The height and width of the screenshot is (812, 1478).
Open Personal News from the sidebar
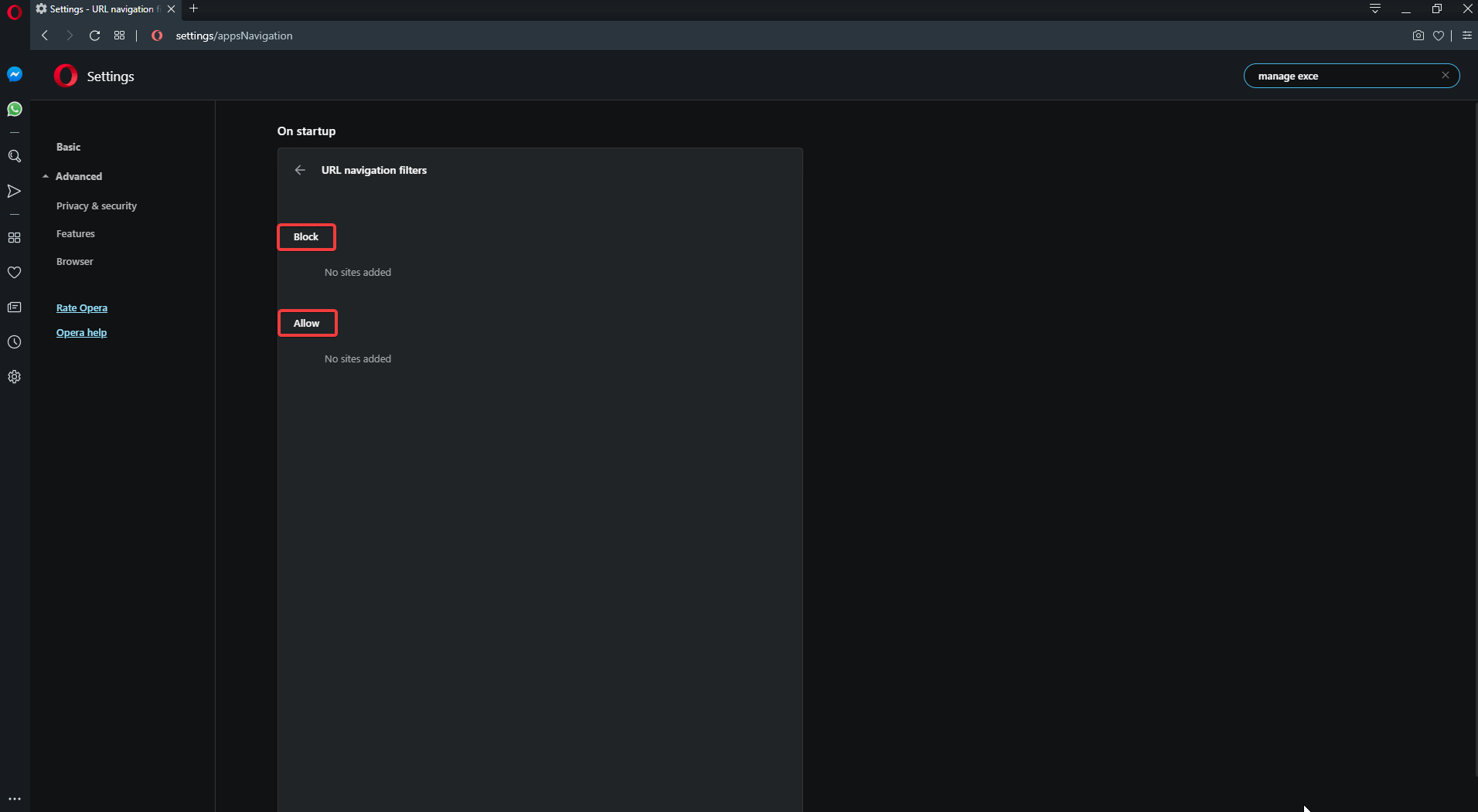(14, 307)
